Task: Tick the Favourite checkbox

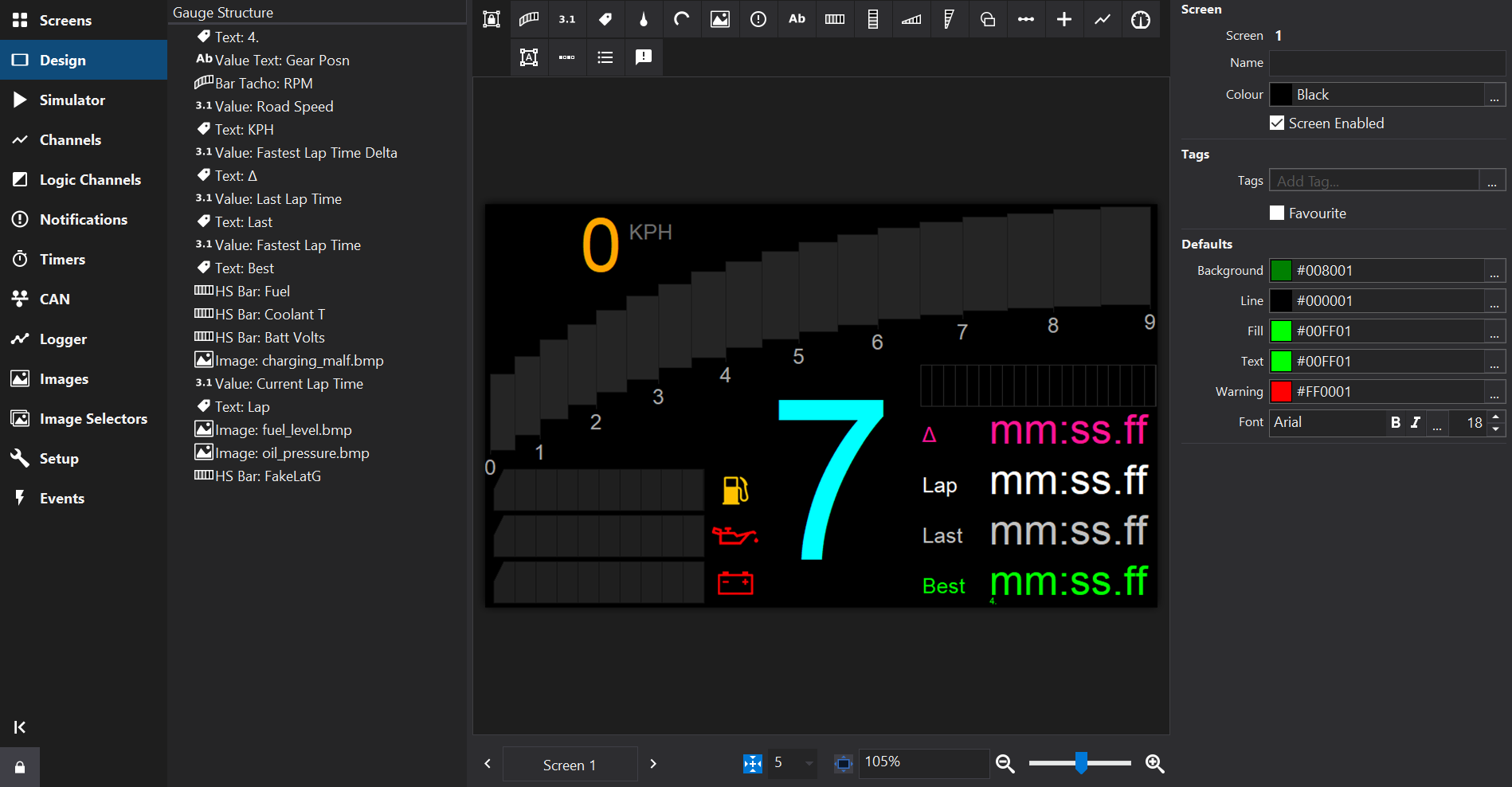Action: click(x=1277, y=213)
